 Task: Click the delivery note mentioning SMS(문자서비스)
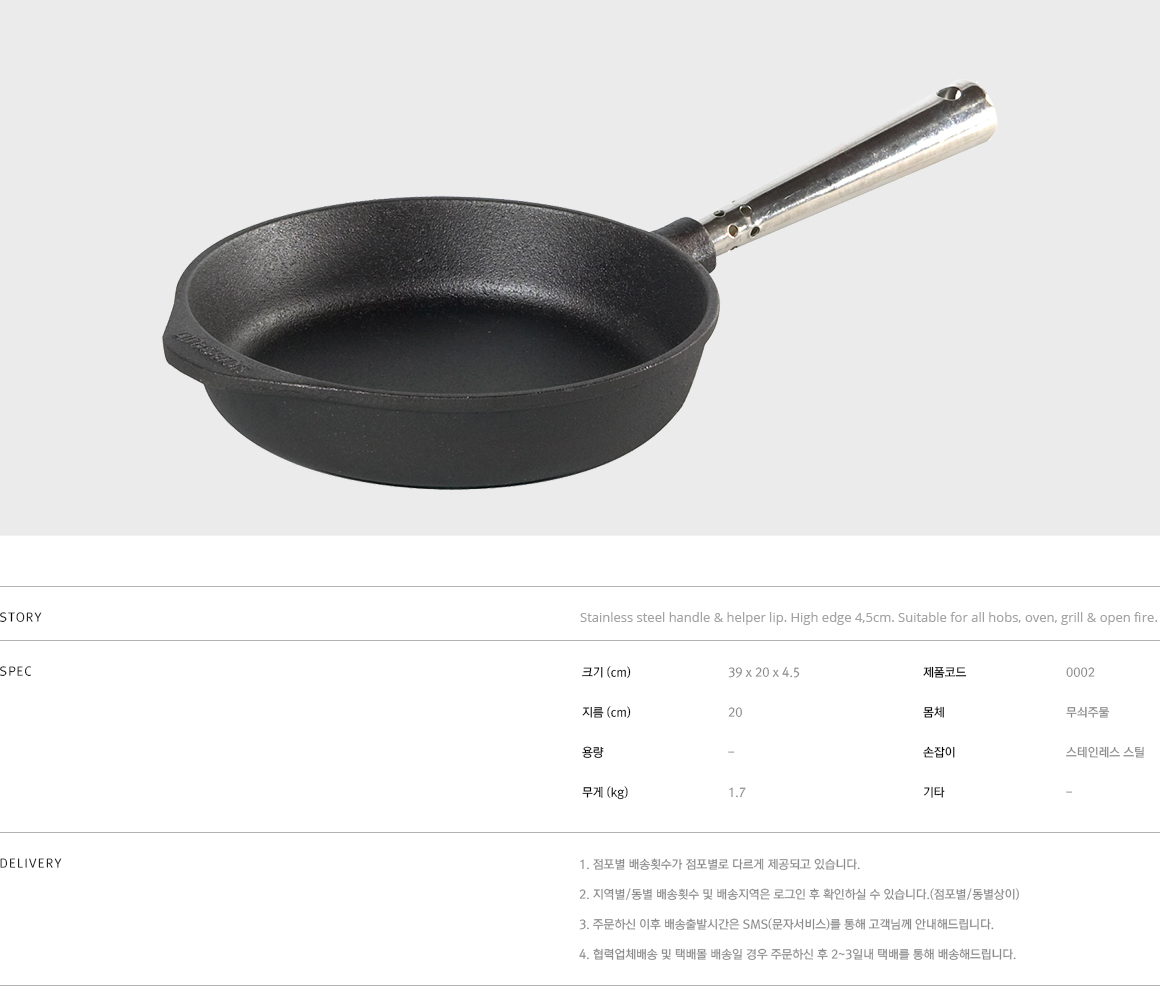(x=786, y=924)
